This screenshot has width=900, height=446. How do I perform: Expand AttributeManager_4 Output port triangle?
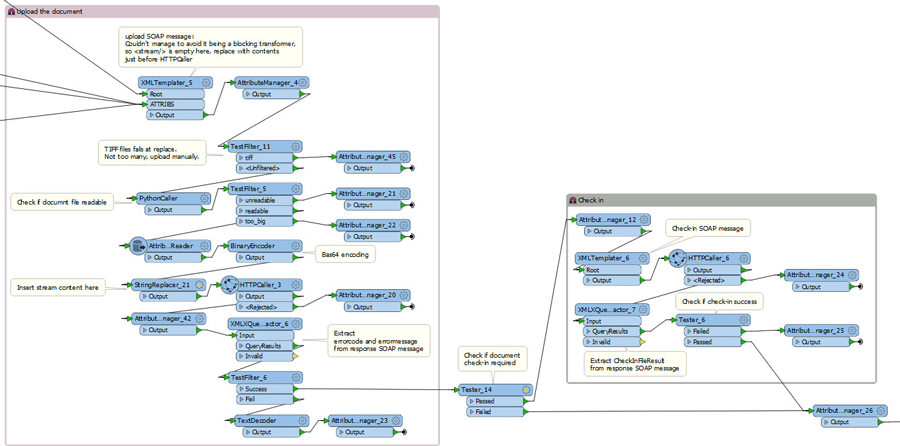[x=247, y=94]
